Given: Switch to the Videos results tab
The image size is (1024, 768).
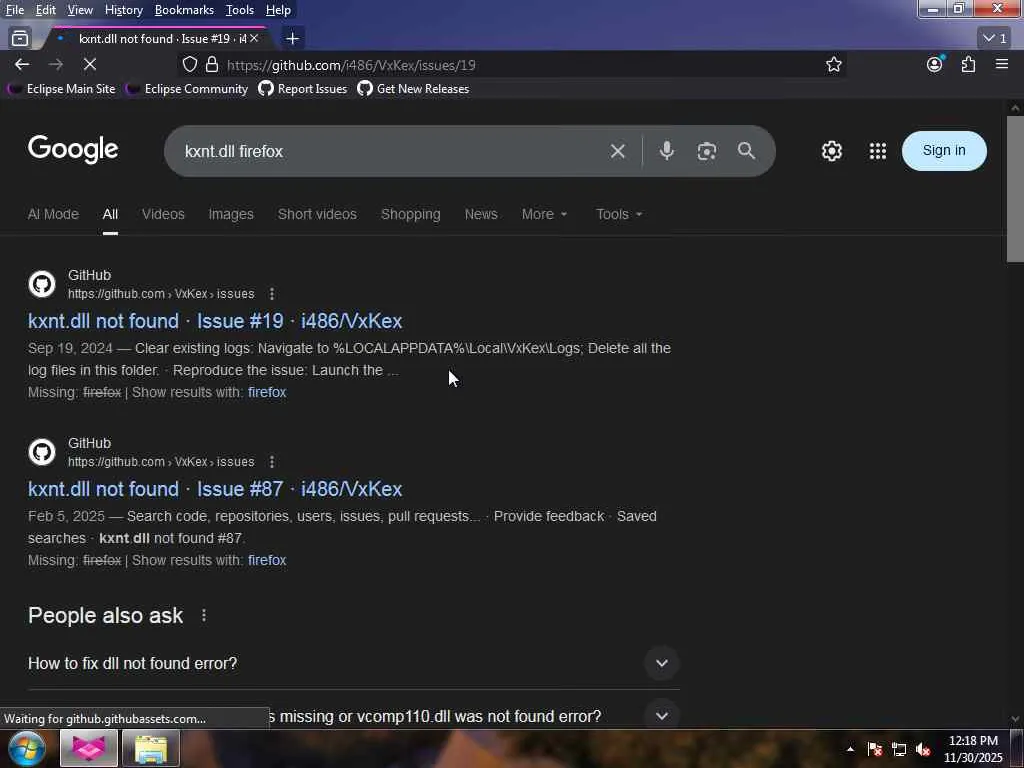Looking at the screenshot, I should 163,214.
